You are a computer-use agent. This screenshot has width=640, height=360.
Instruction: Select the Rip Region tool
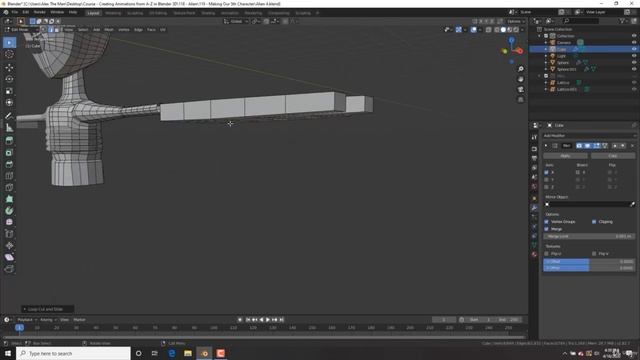click(x=9, y=269)
